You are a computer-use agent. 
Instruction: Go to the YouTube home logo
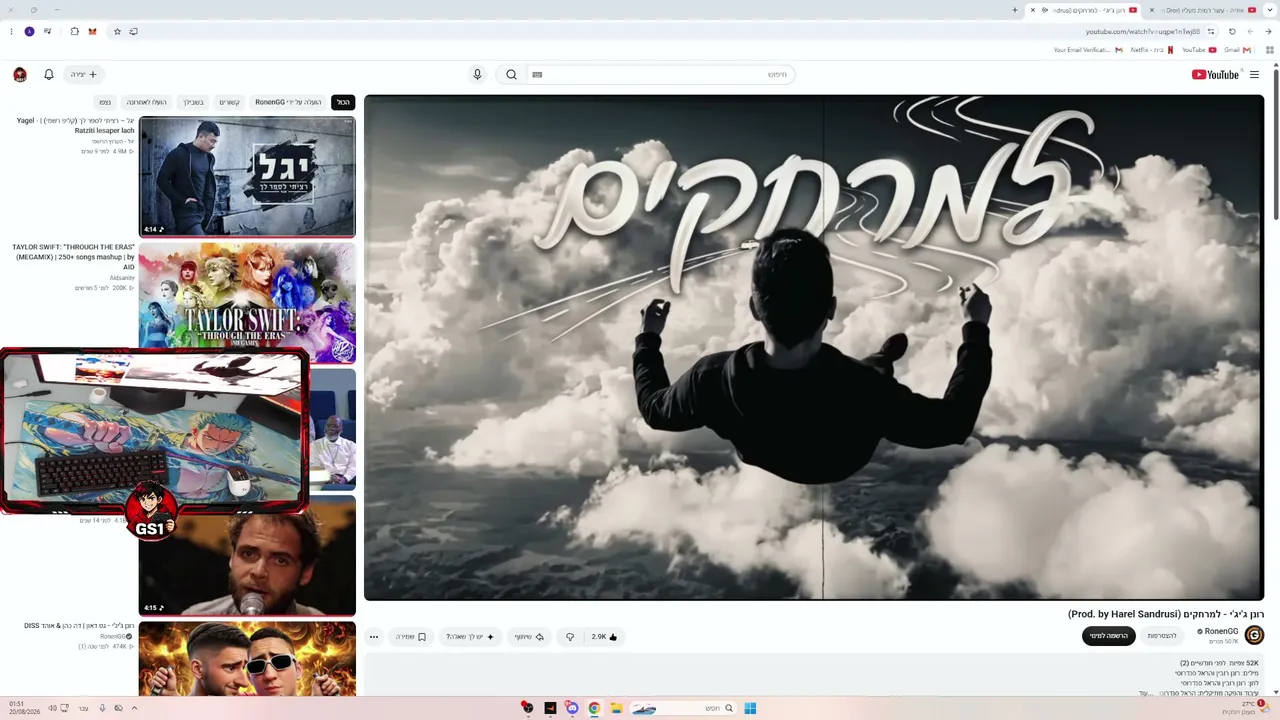click(x=1215, y=74)
